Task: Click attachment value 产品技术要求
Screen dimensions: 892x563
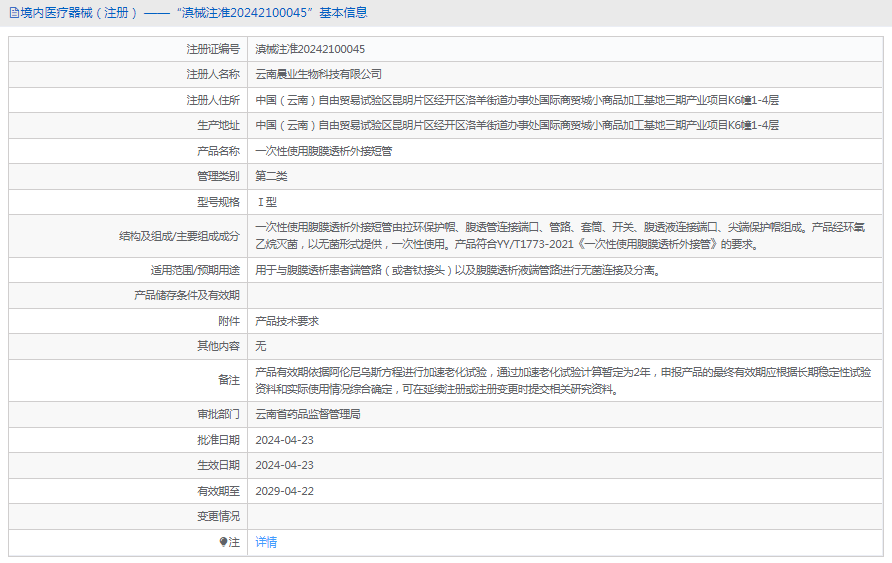Action: tap(287, 321)
